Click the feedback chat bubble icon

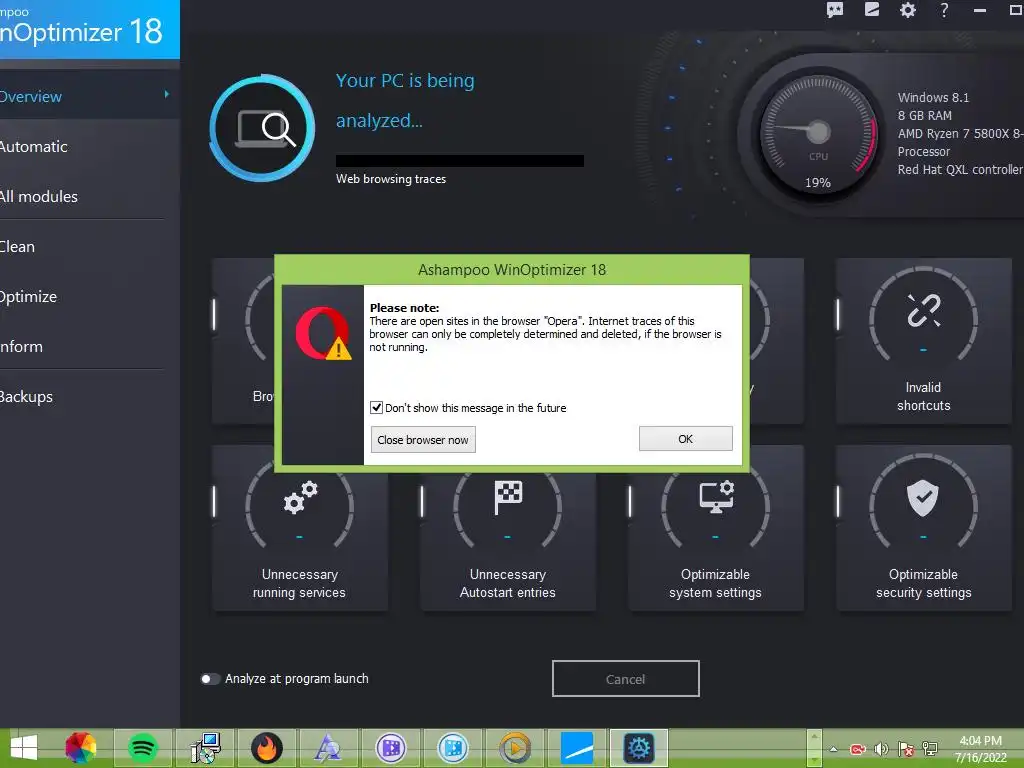835,10
